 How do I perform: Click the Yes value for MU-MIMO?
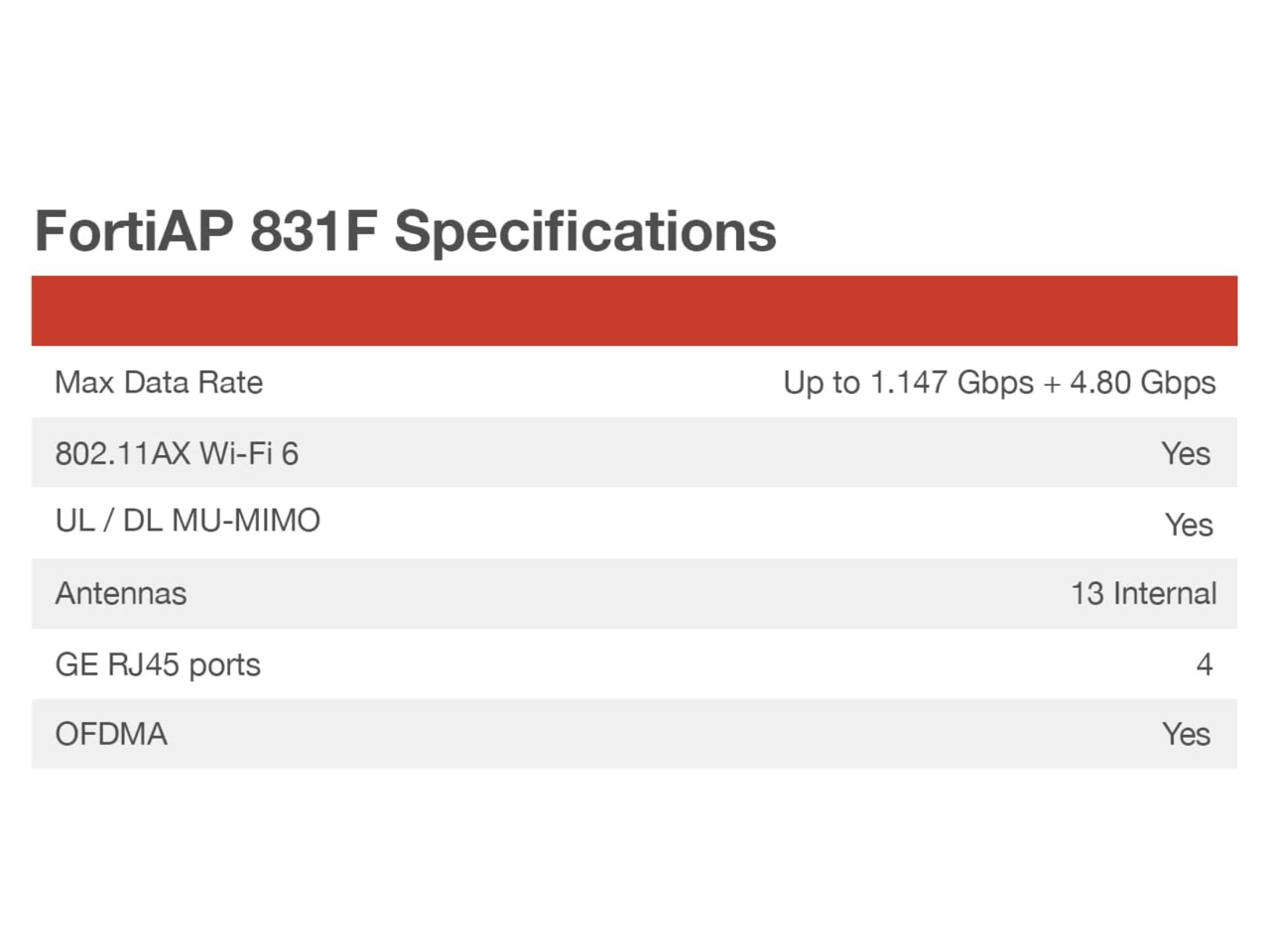coord(1189,525)
